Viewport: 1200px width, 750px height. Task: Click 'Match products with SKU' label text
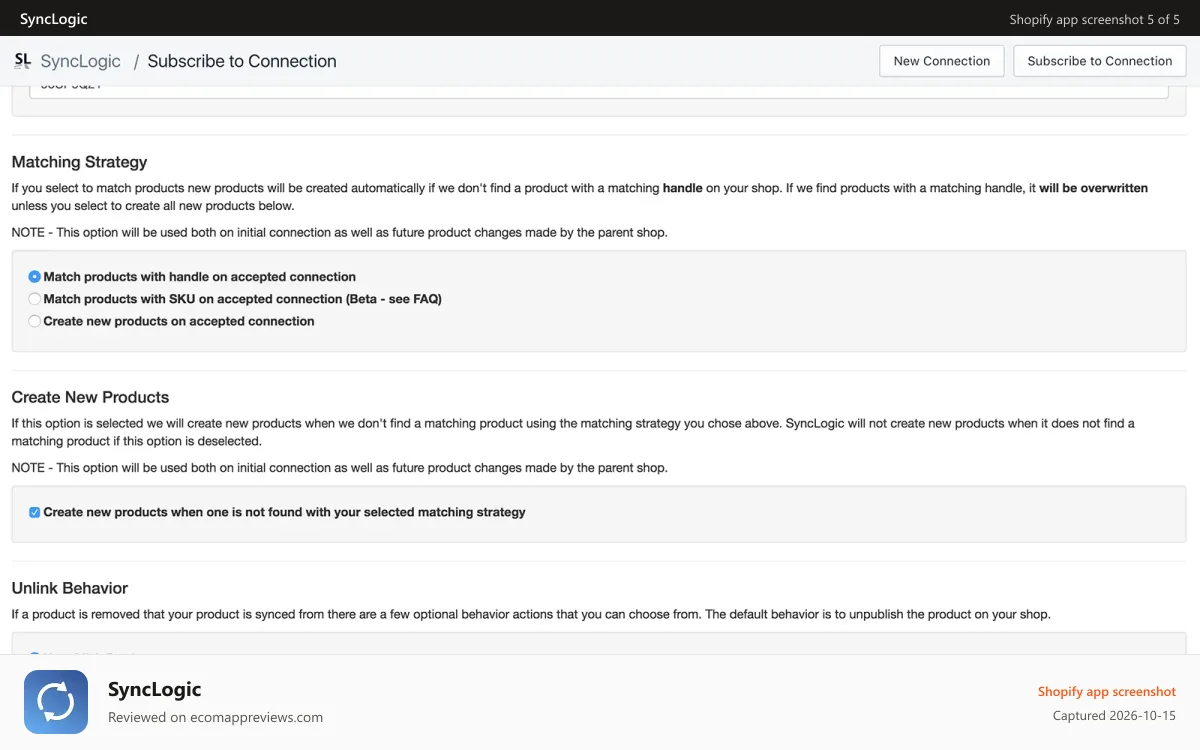[243, 299]
